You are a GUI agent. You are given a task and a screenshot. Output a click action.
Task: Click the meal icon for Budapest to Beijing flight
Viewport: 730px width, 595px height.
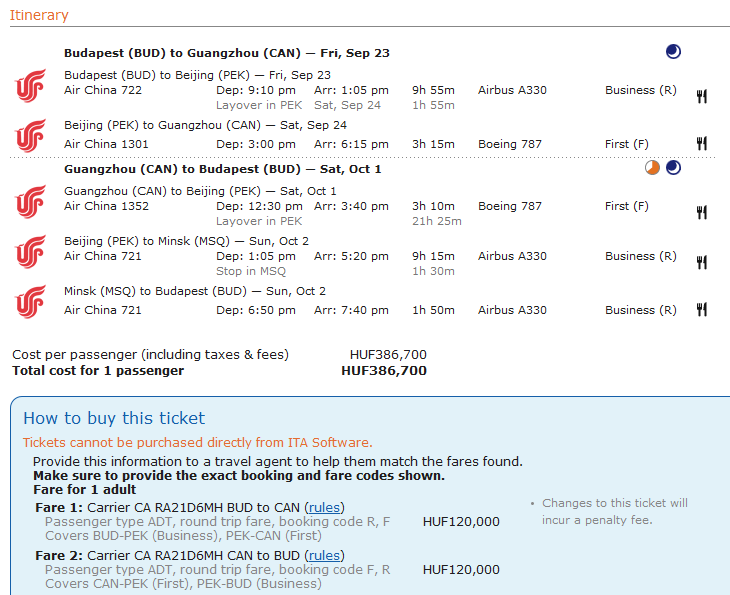[x=702, y=97]
